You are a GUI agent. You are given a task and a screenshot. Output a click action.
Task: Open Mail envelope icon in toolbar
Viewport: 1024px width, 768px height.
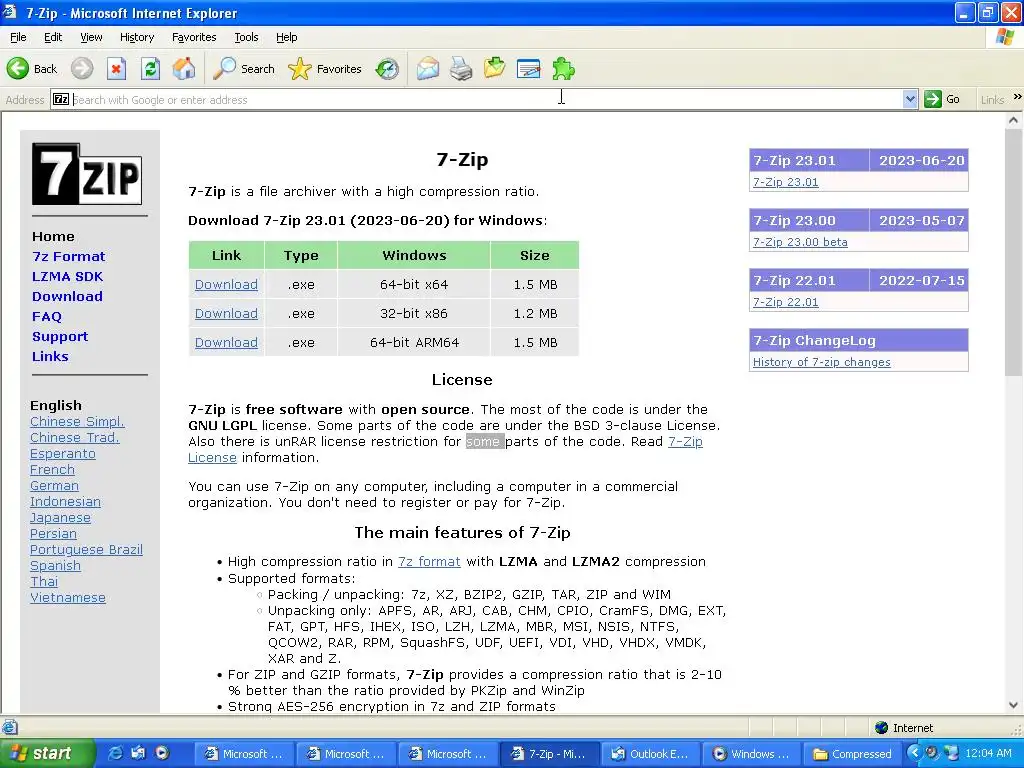[428, 69]
